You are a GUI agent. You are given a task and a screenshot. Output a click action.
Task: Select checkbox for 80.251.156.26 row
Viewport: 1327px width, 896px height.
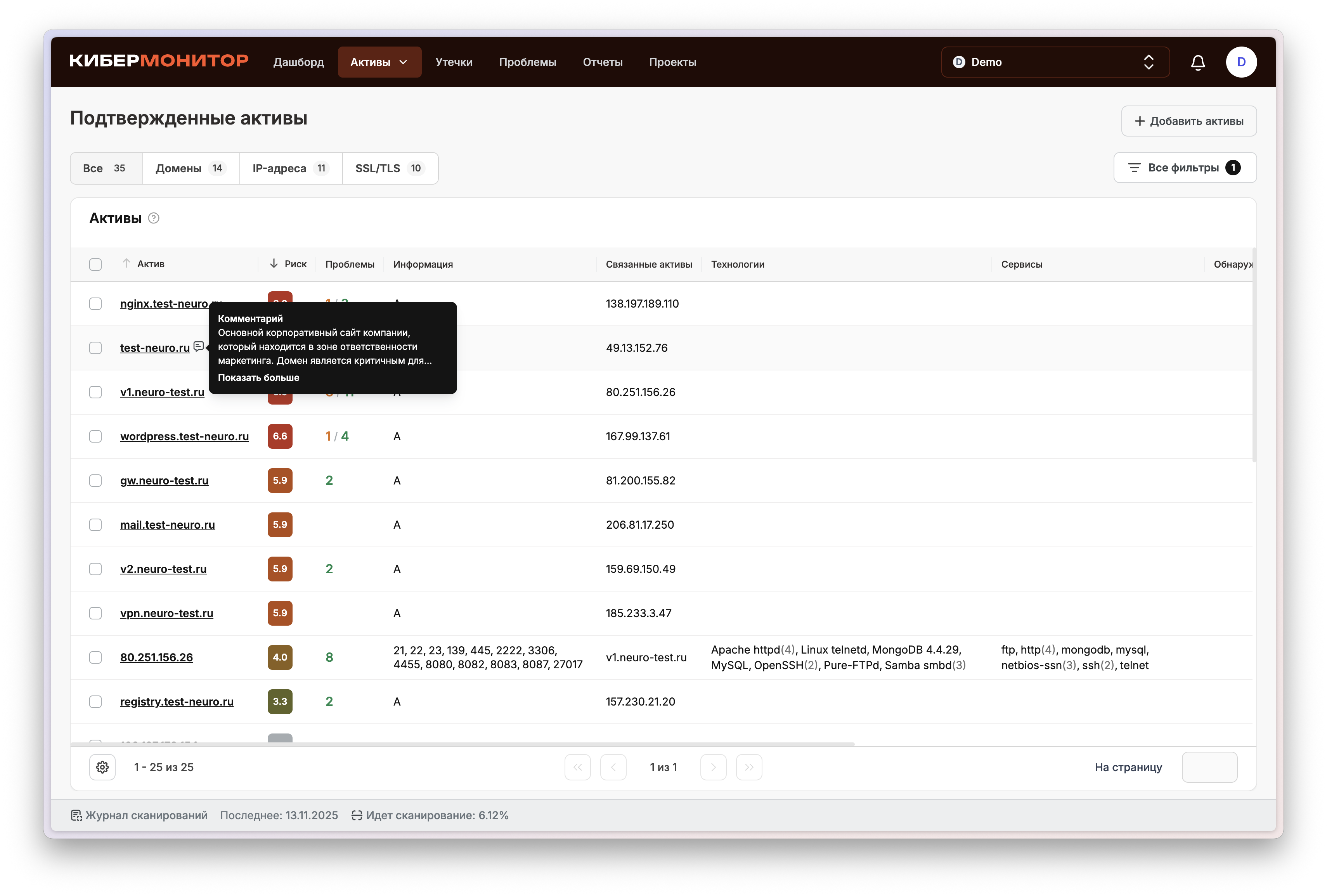(x=95, y=657)
